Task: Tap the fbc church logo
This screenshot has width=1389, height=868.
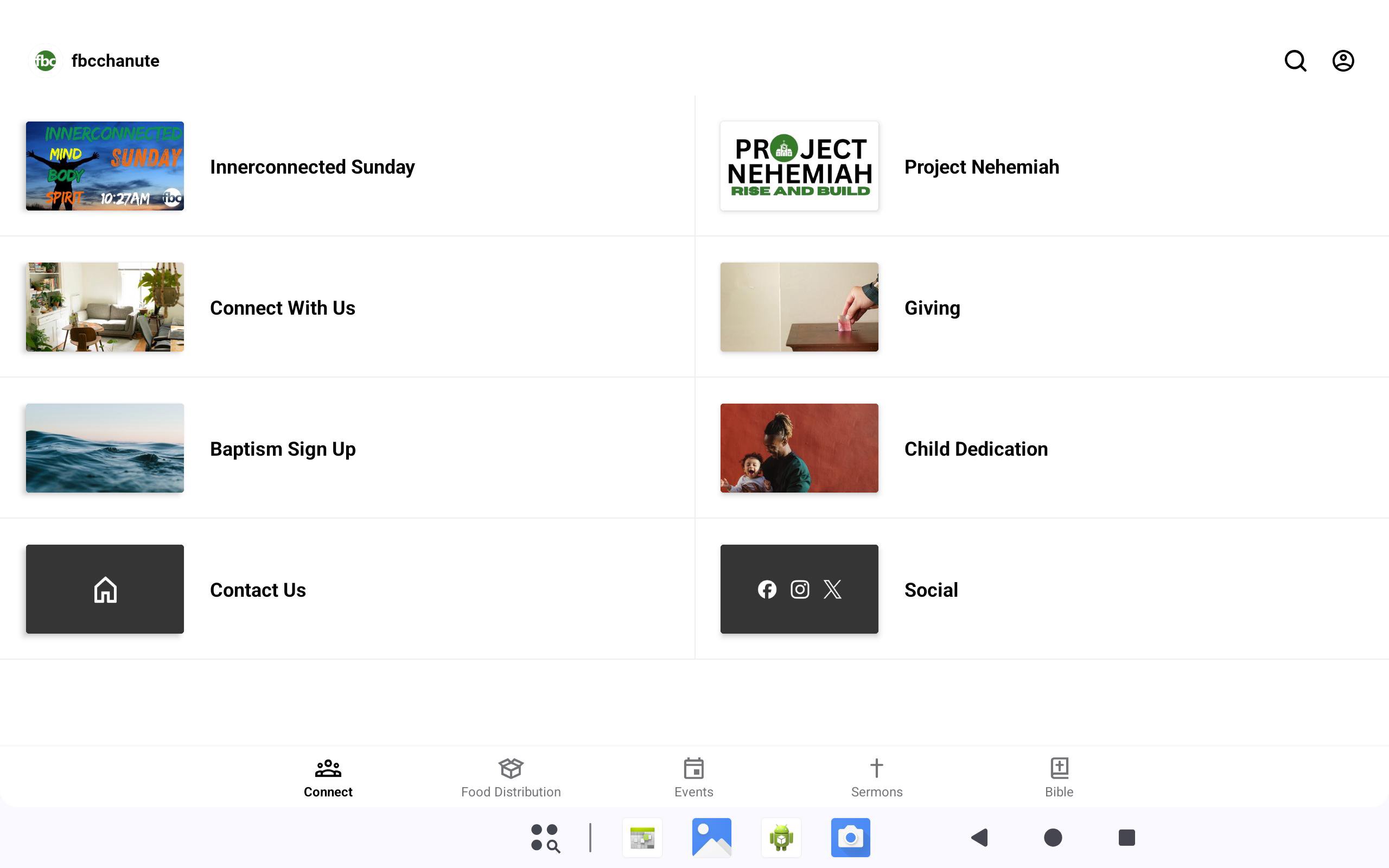Action: point(46,61)
